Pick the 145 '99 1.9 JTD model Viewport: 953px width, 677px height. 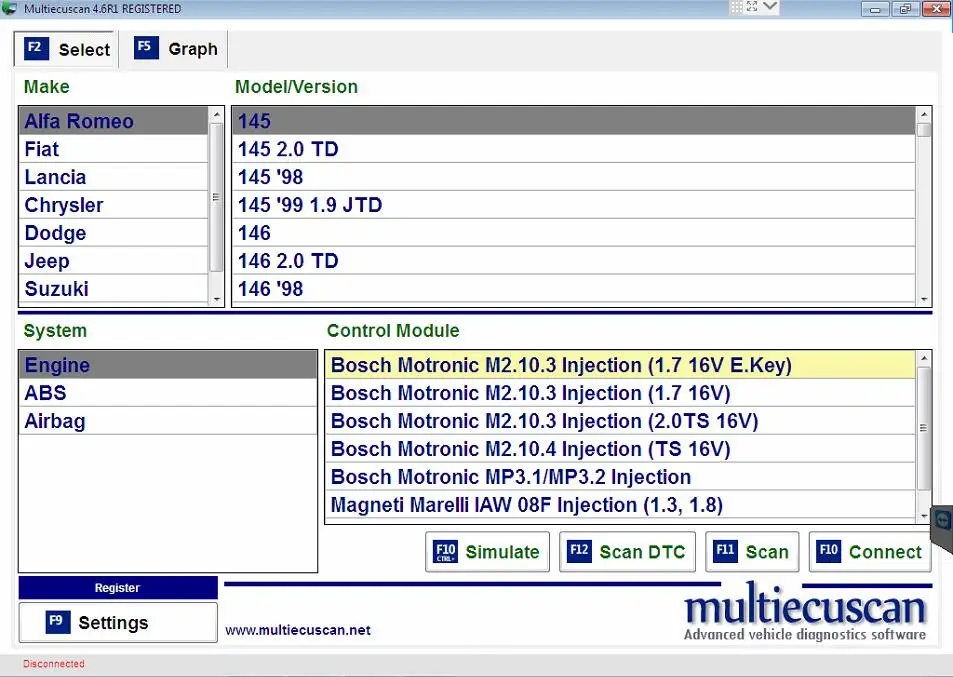(310, 206)
